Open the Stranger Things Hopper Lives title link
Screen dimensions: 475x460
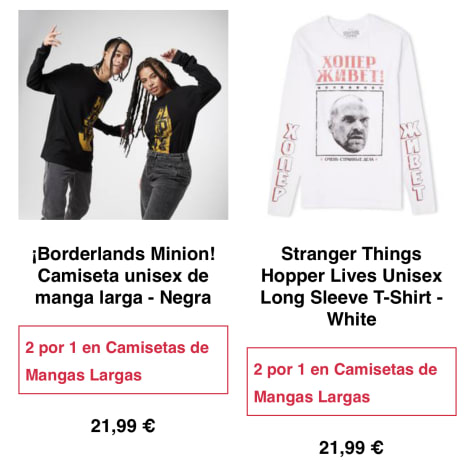point(351,286)
